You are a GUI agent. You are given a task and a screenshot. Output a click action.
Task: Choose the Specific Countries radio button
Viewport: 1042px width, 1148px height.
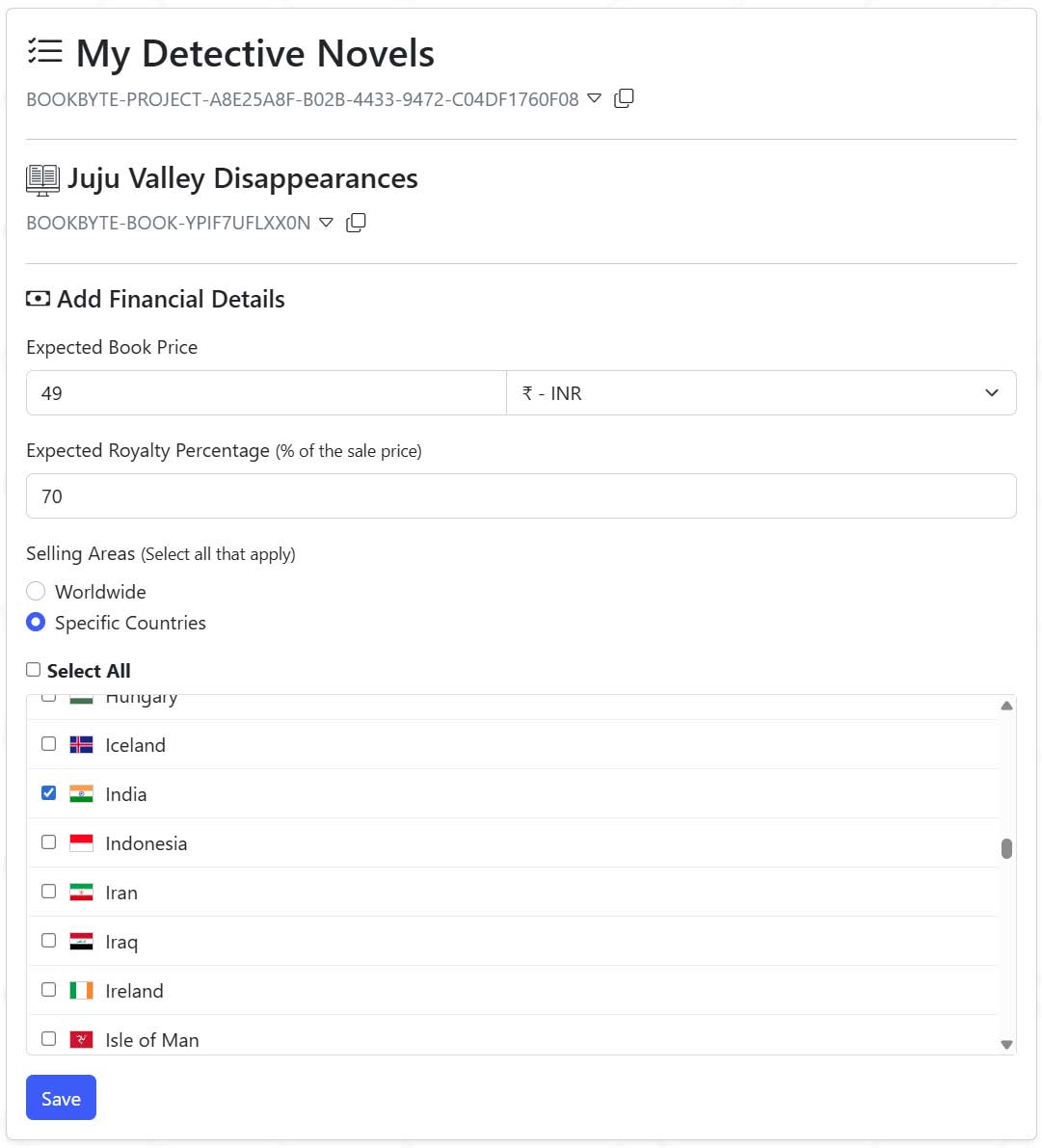tap(36, 623)
